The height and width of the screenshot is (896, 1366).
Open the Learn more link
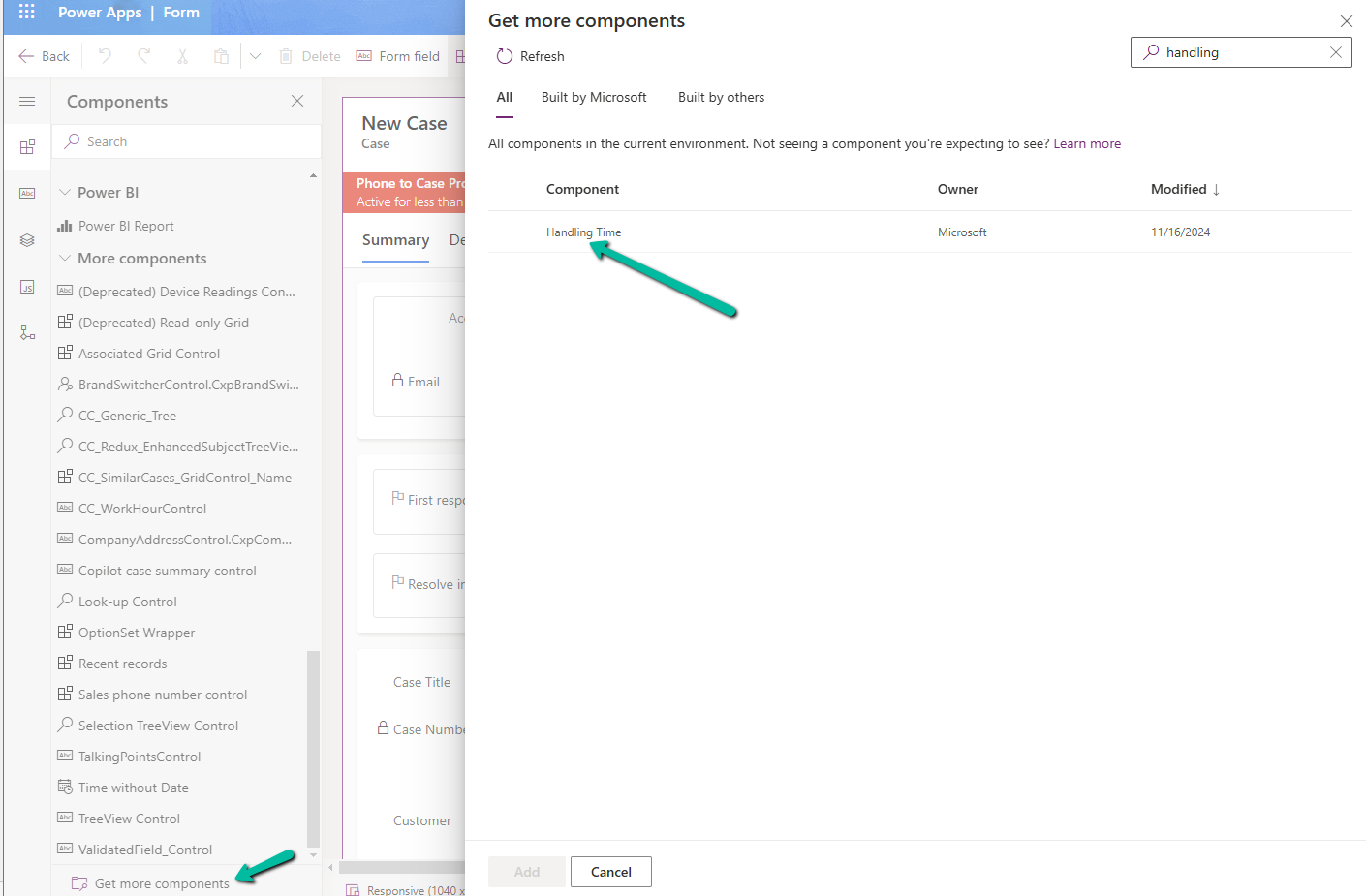pos(1086,143)
